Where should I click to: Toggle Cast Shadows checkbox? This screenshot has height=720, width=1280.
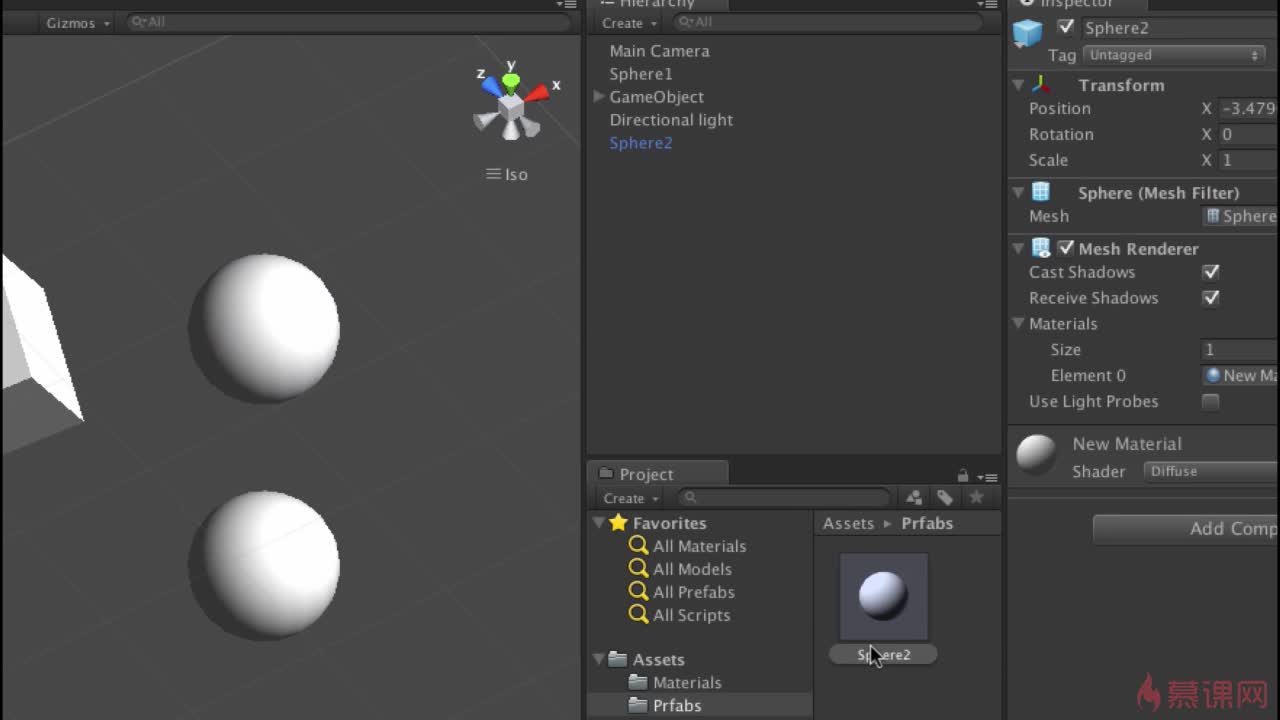tap(1211, 272)
